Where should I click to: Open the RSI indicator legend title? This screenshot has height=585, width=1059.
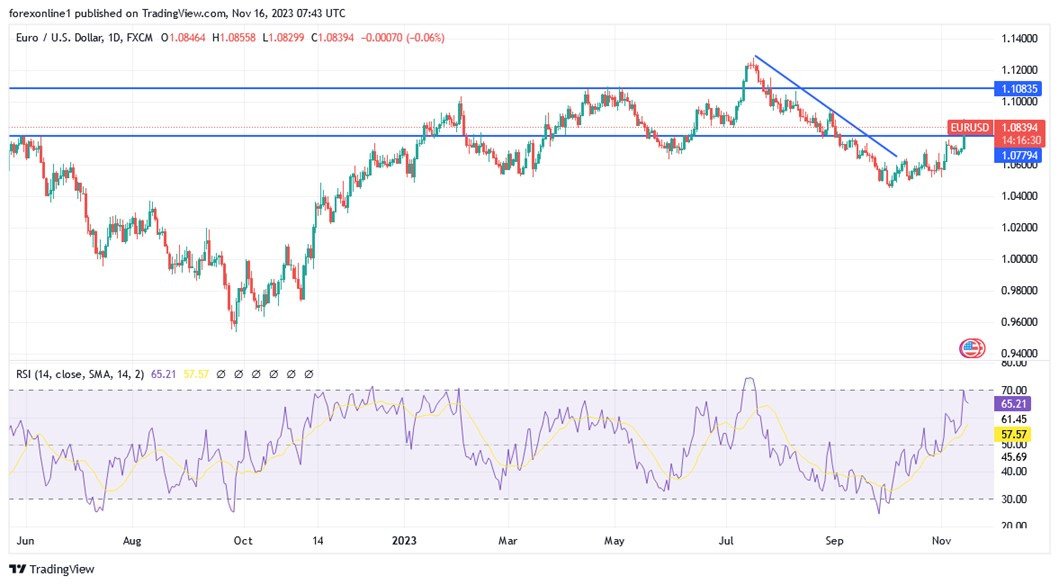pos(79,374)
